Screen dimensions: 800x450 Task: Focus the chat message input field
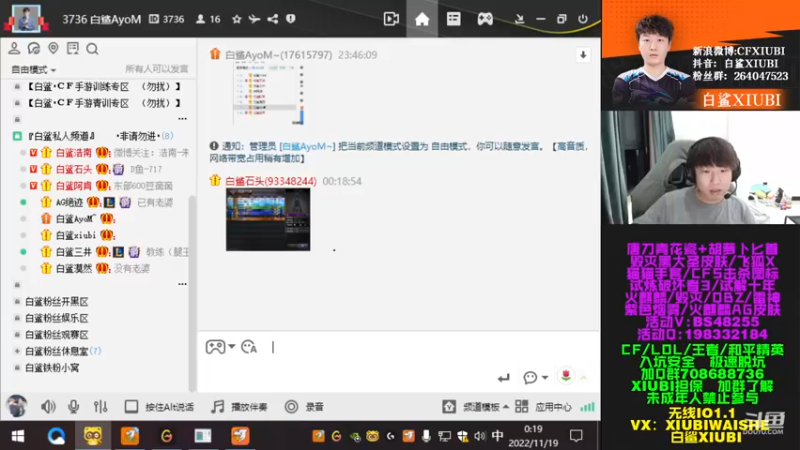(x=398, y=348)
